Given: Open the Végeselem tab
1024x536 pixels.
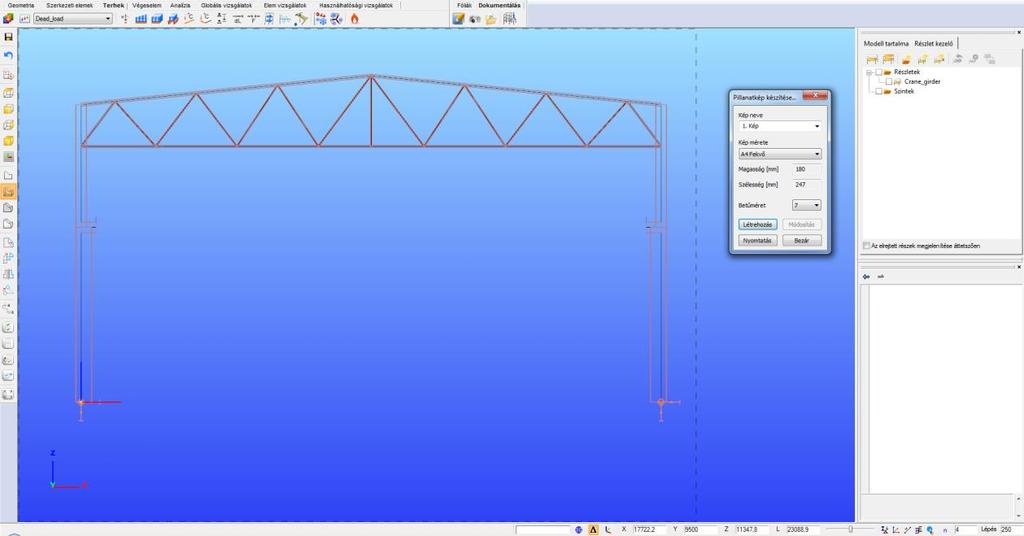Looking at the screenshot, I should point(147,5).
